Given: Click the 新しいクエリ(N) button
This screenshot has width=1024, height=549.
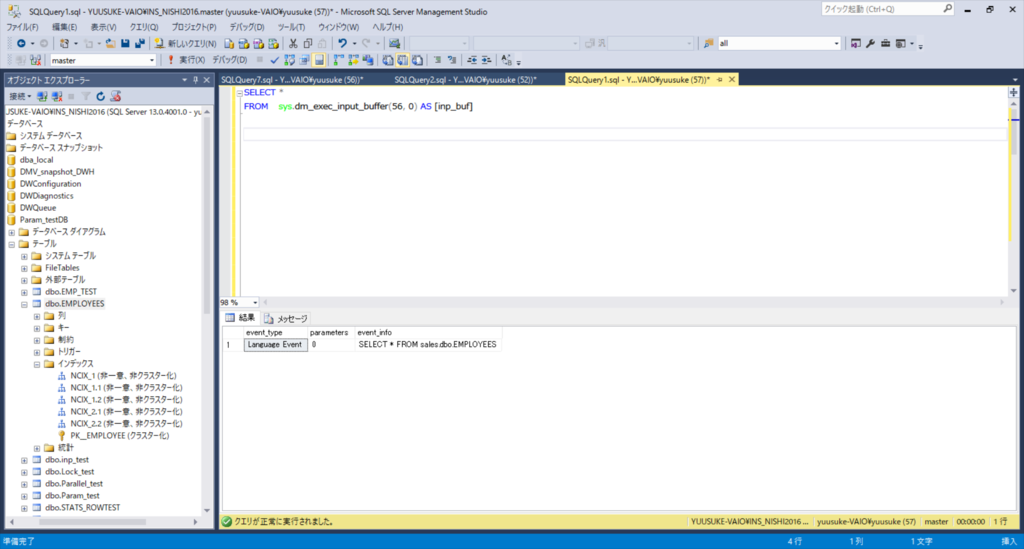Looking at the screenshot, I should click(185, 44).
